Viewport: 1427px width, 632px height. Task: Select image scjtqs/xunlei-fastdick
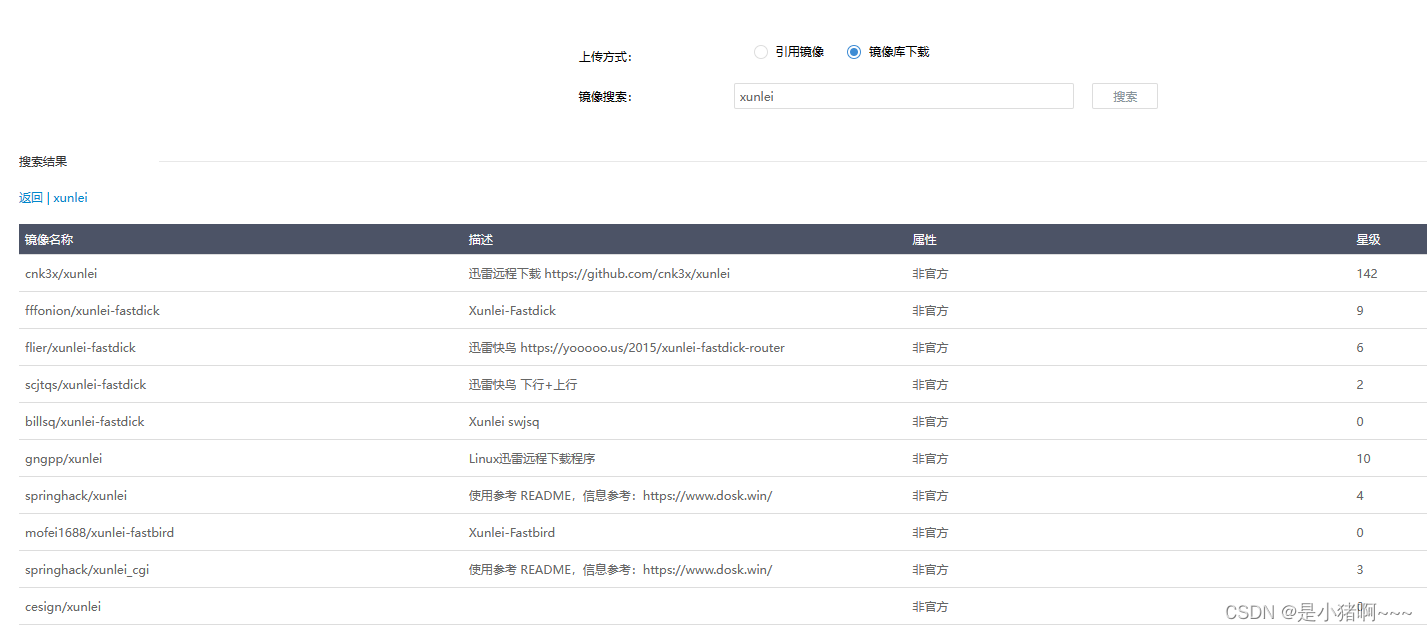pos(86,385)
